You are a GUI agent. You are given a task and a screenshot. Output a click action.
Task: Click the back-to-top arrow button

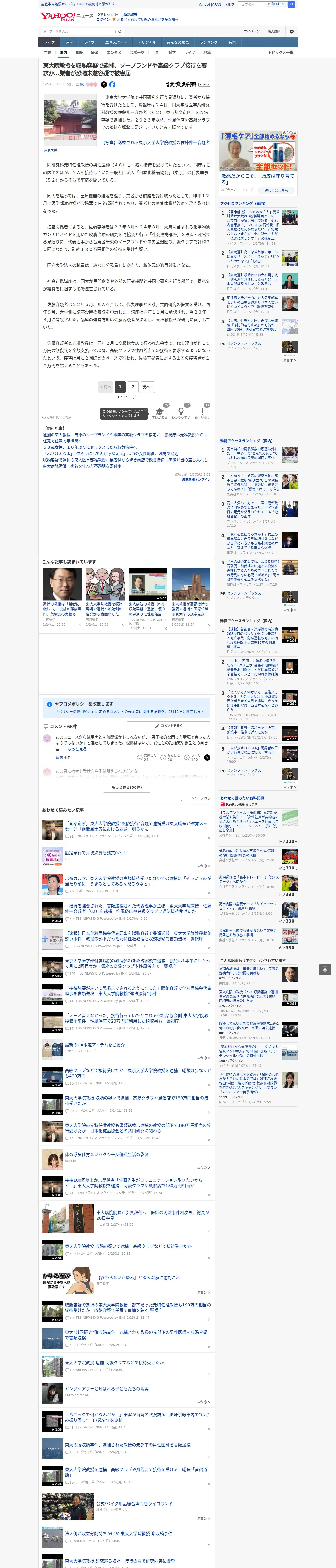pyautogui.click(x=325, y=969)
